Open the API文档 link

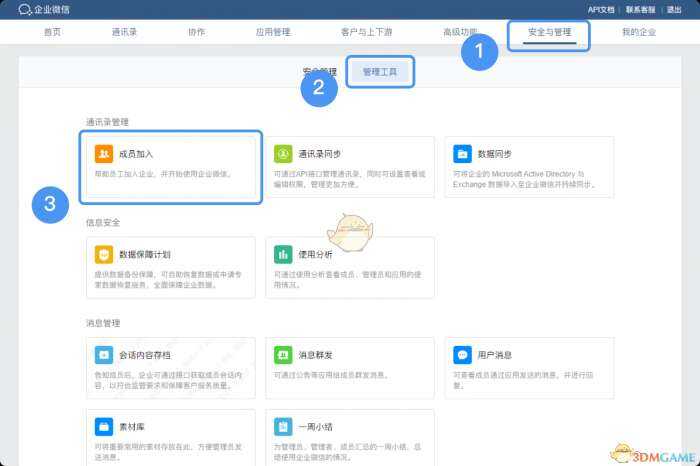pos(601,10)
